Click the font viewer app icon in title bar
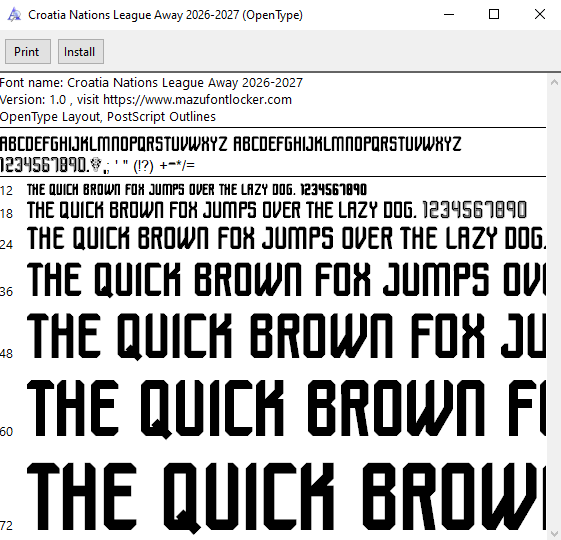561x540 pixels. click(15, 15)
